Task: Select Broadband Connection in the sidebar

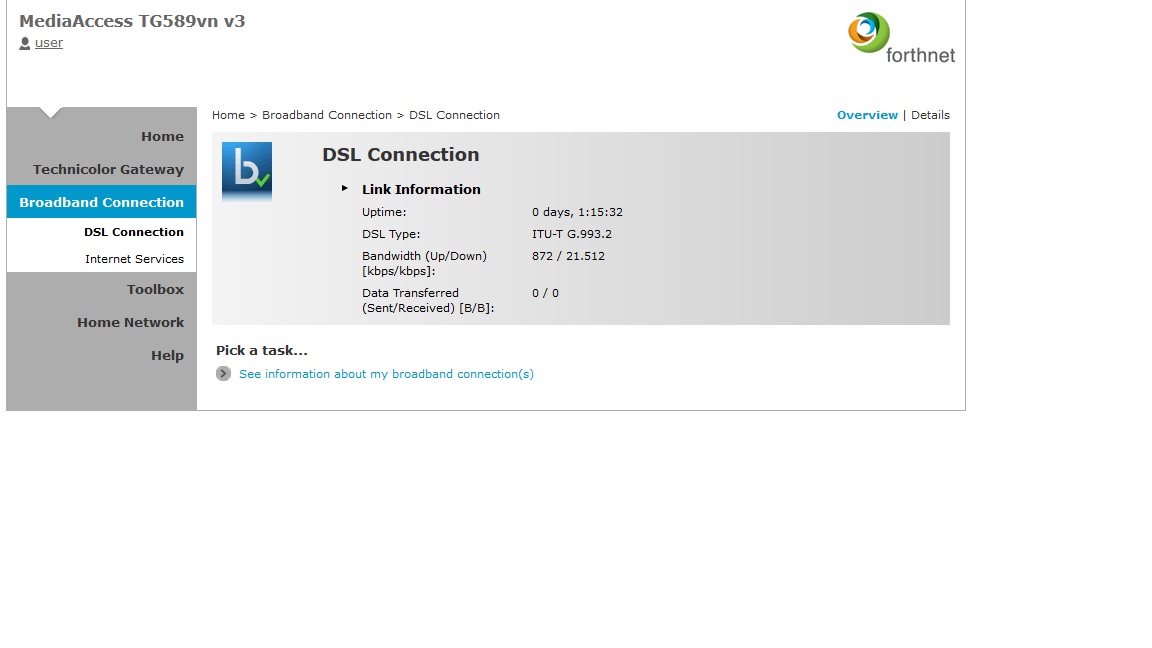Action: pyautogui.click(x=101, y=202)
